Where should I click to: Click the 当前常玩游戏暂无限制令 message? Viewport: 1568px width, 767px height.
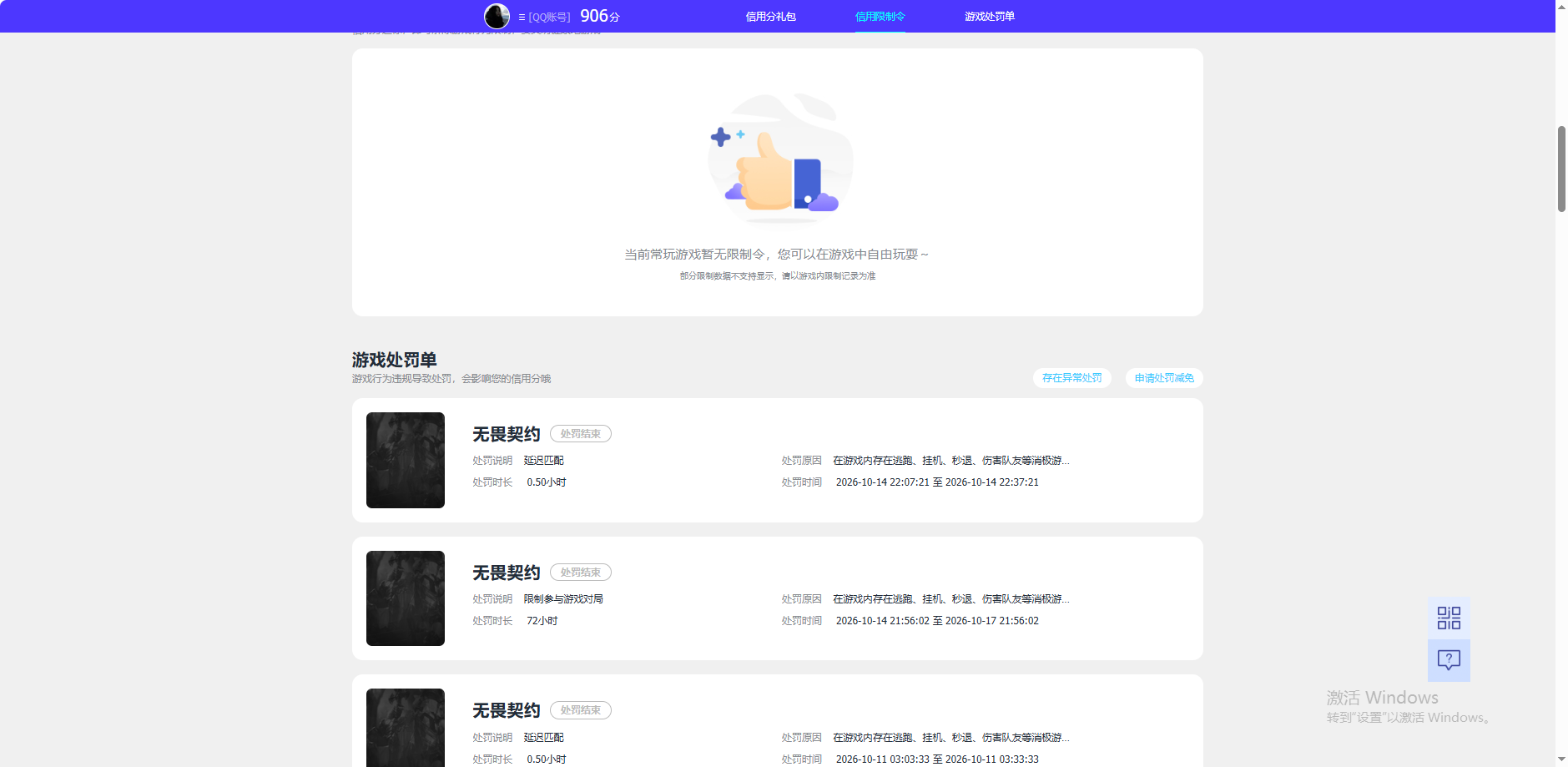[x=776, y=255]
